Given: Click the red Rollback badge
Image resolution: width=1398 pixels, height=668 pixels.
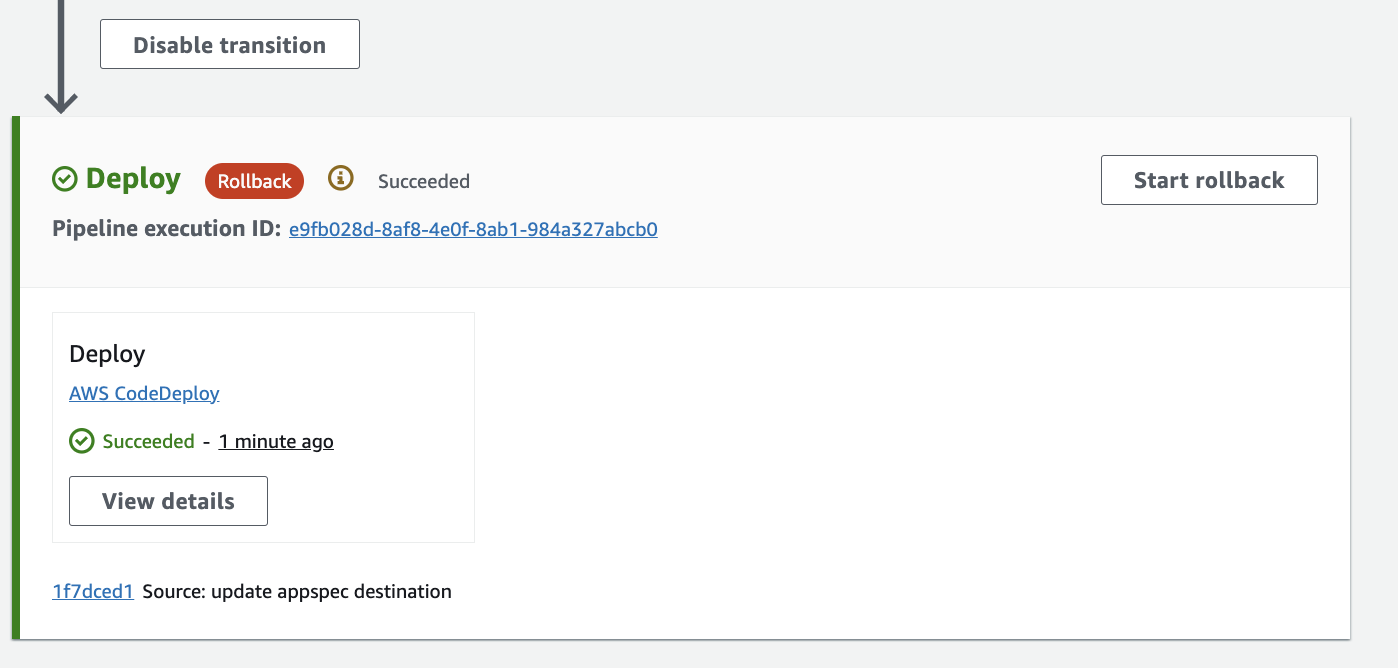Looking at the screenshot, I should pos(254,181).
